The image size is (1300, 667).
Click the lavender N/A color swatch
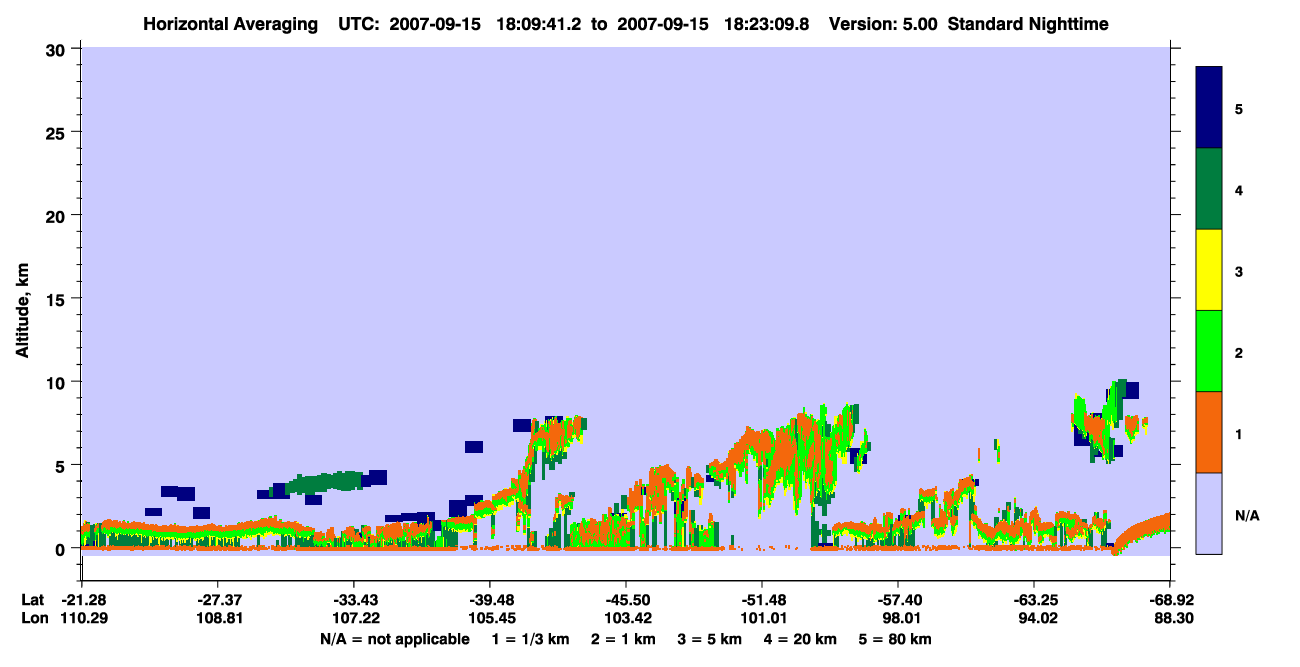[1209, 513]
